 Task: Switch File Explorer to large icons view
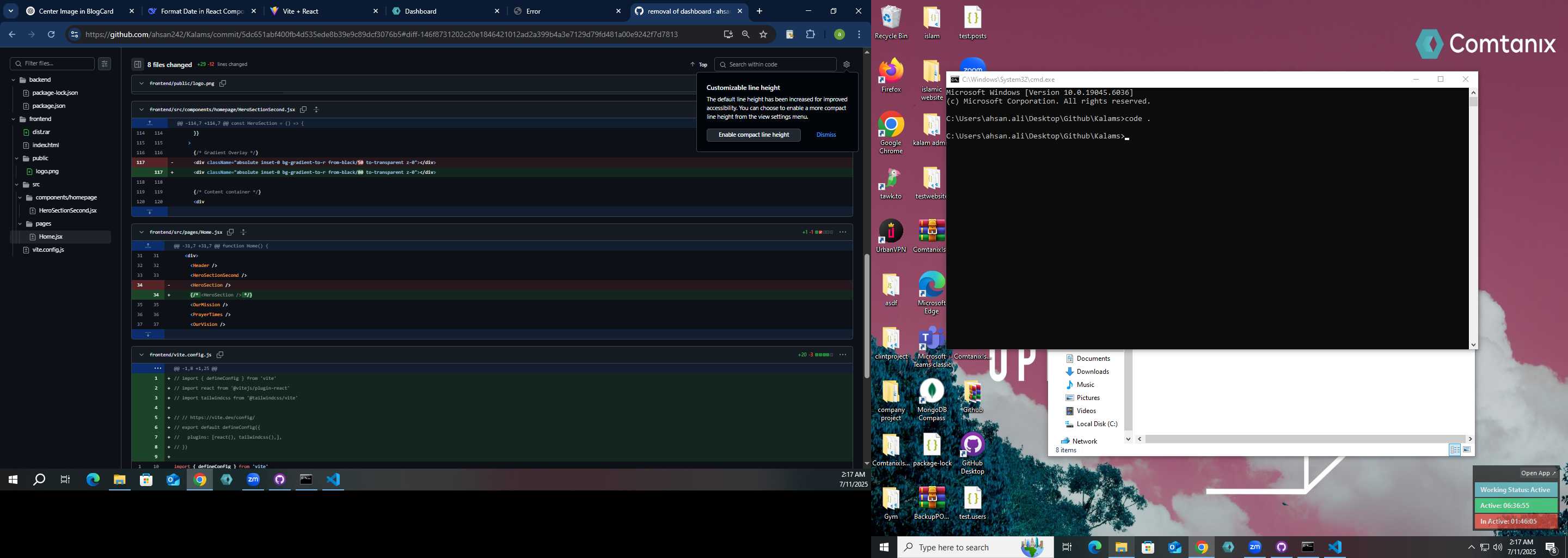(x=1467, y=450)
